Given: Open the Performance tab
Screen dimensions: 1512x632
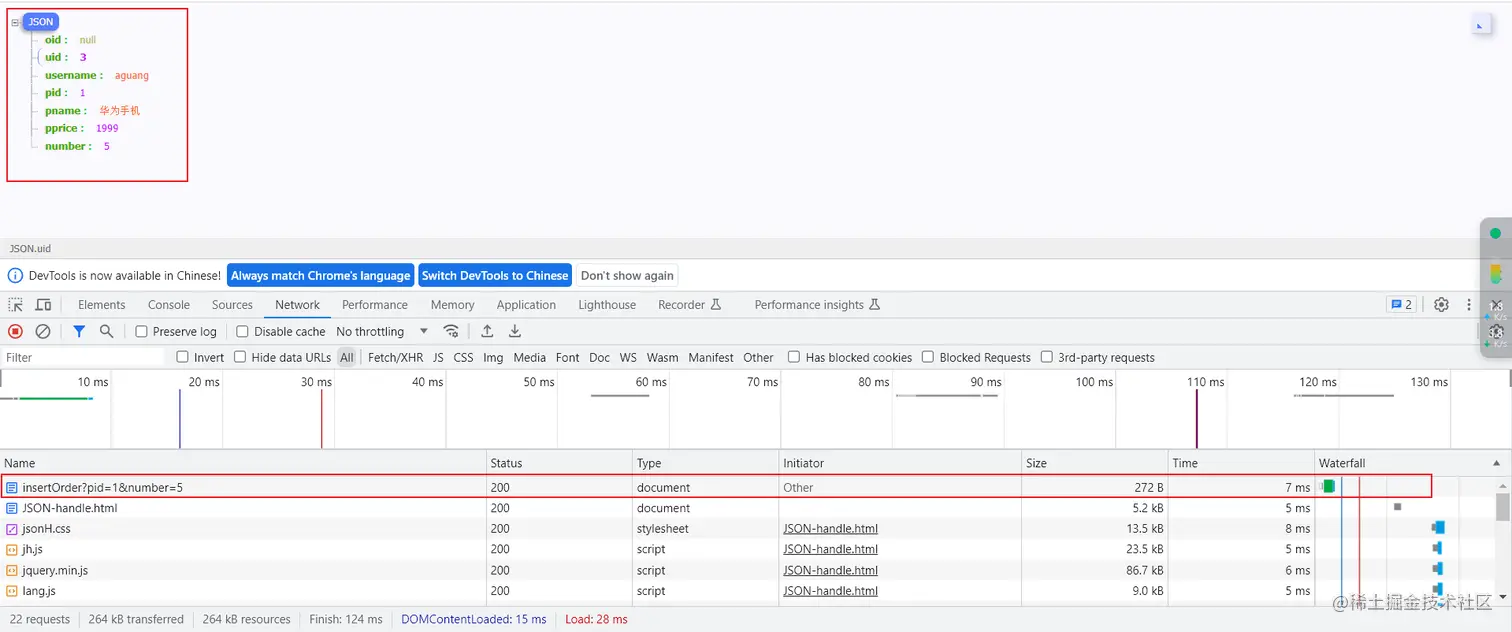Looking at the screenshot, I should 375,305.
